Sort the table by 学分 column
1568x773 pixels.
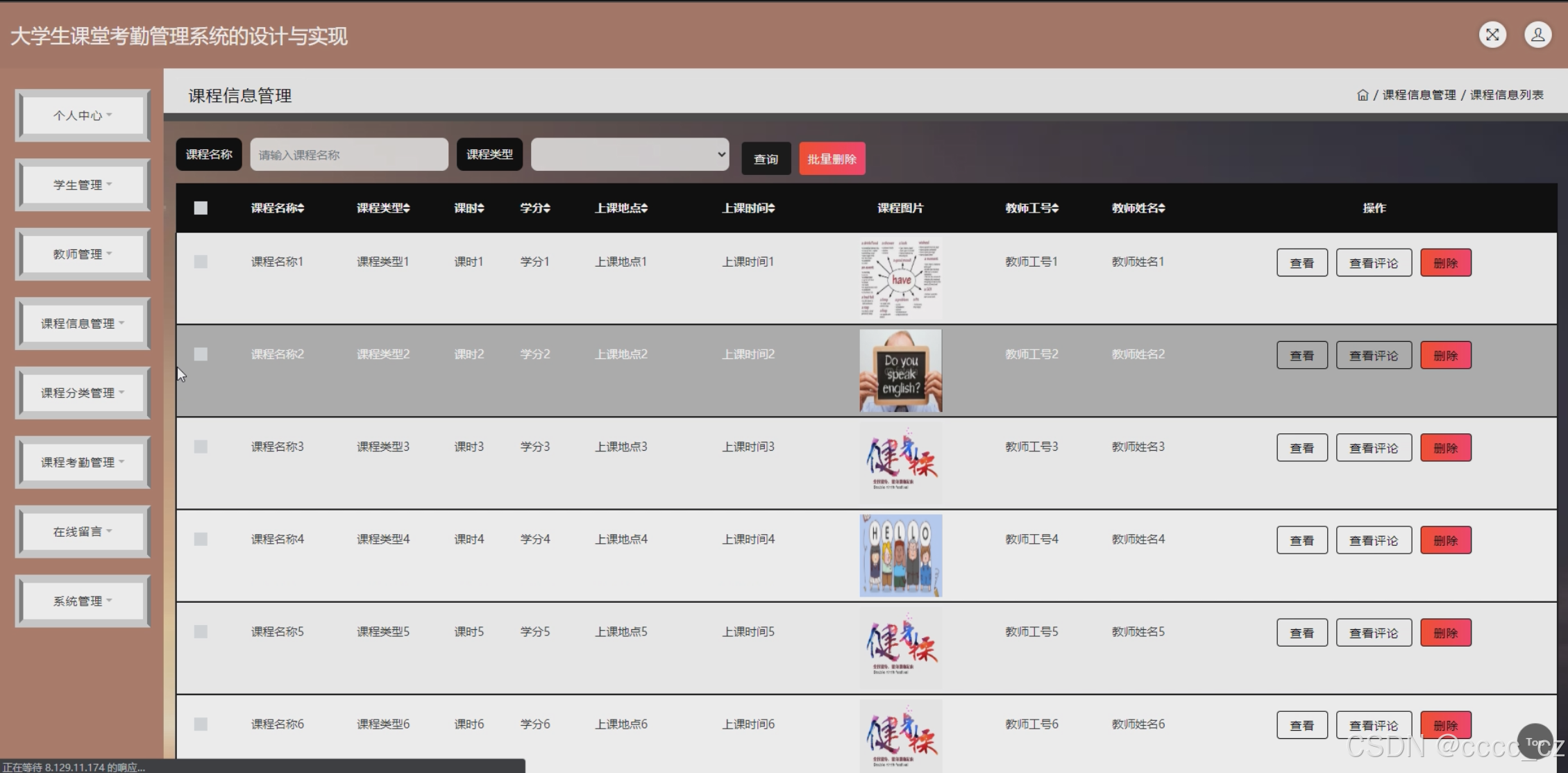546,208
